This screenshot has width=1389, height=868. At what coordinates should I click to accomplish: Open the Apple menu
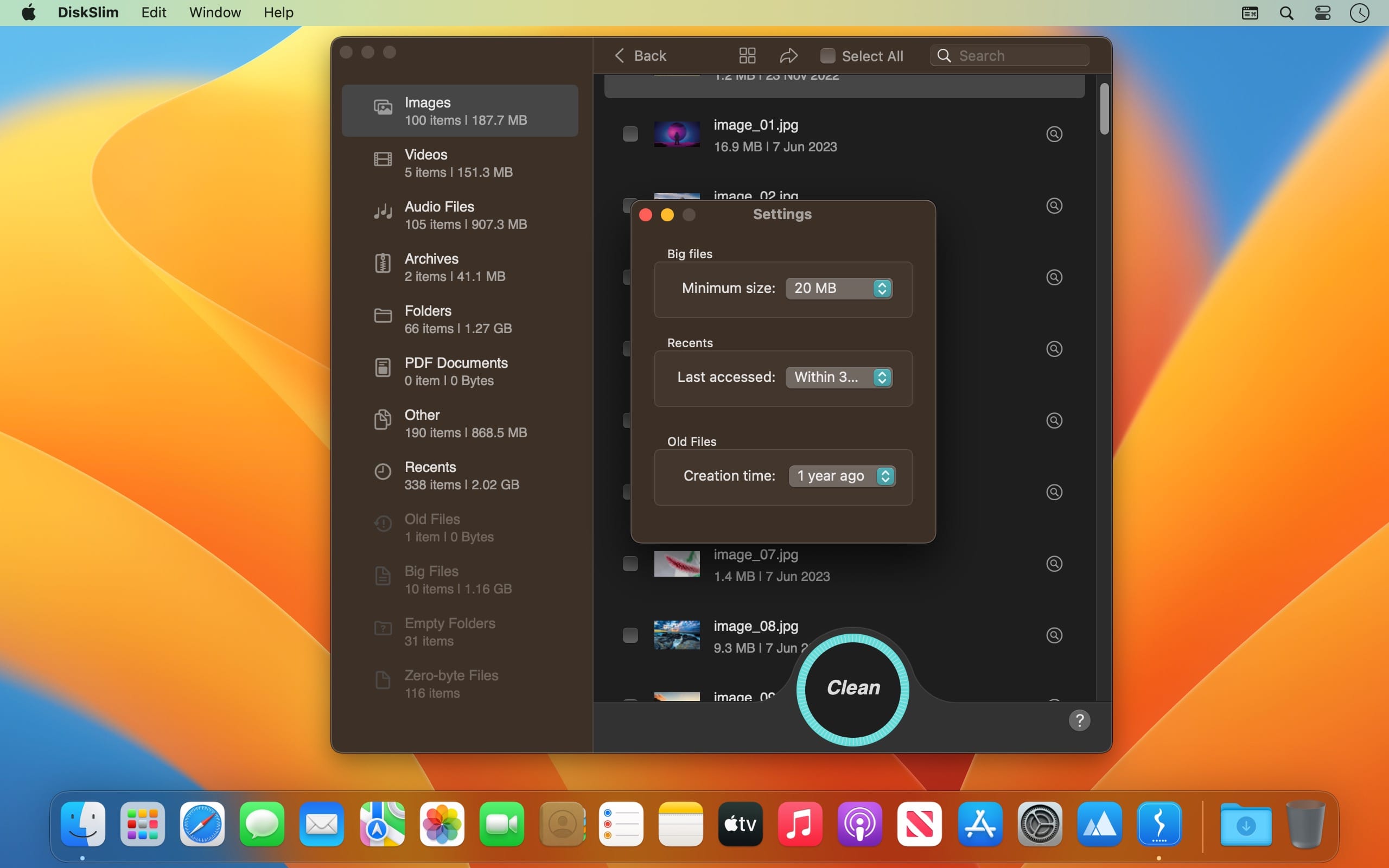(x=29, y=12)
